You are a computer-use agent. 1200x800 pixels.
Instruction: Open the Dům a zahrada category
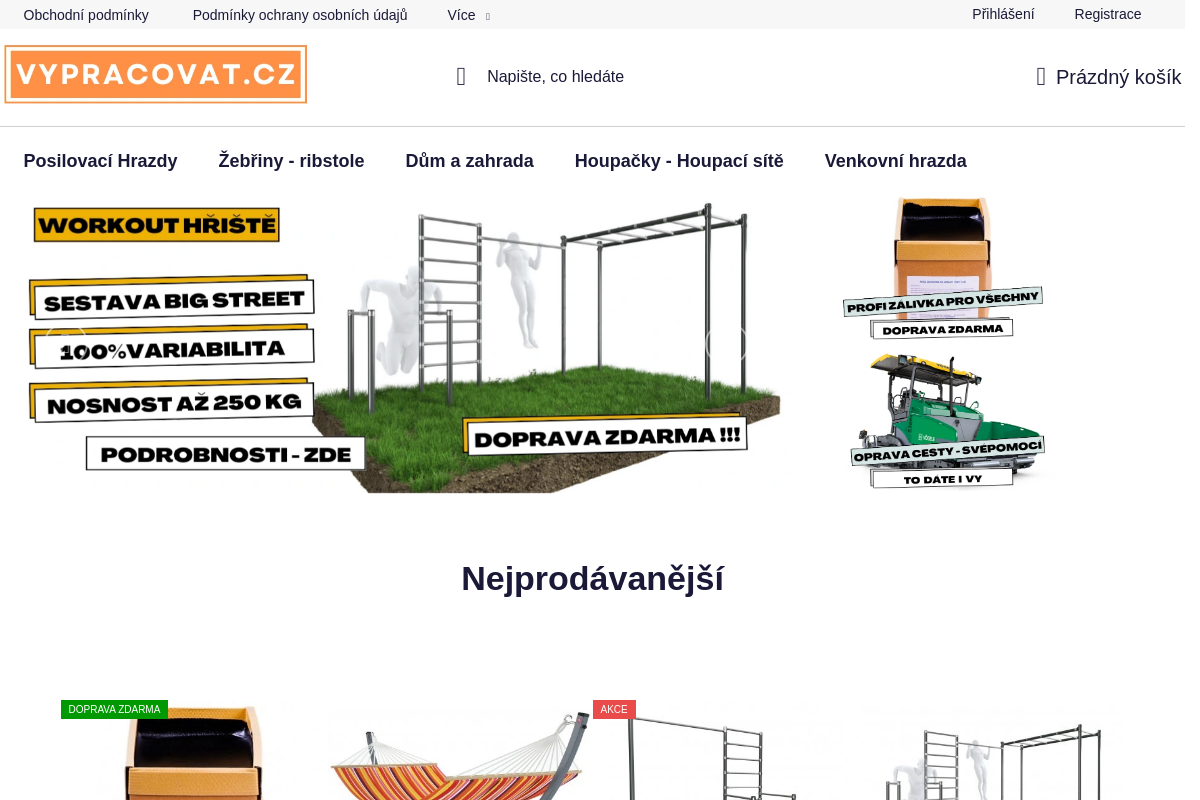pyautogui.click(x=469, y=160)
